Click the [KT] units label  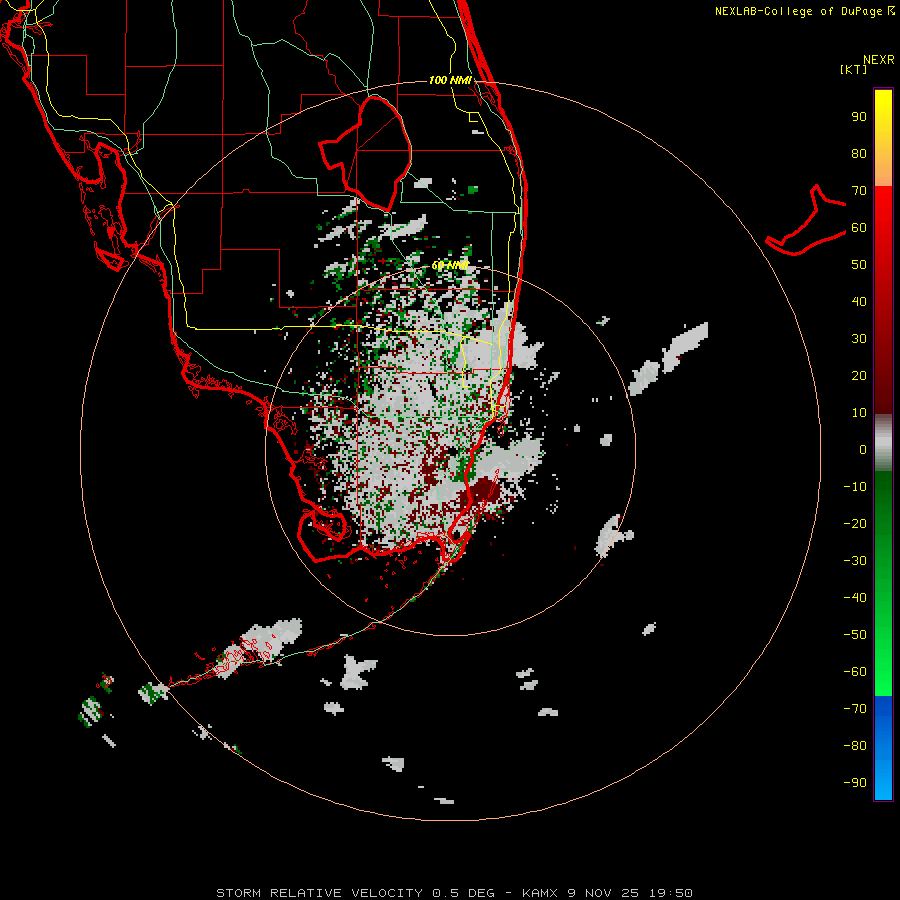[854, 69]
